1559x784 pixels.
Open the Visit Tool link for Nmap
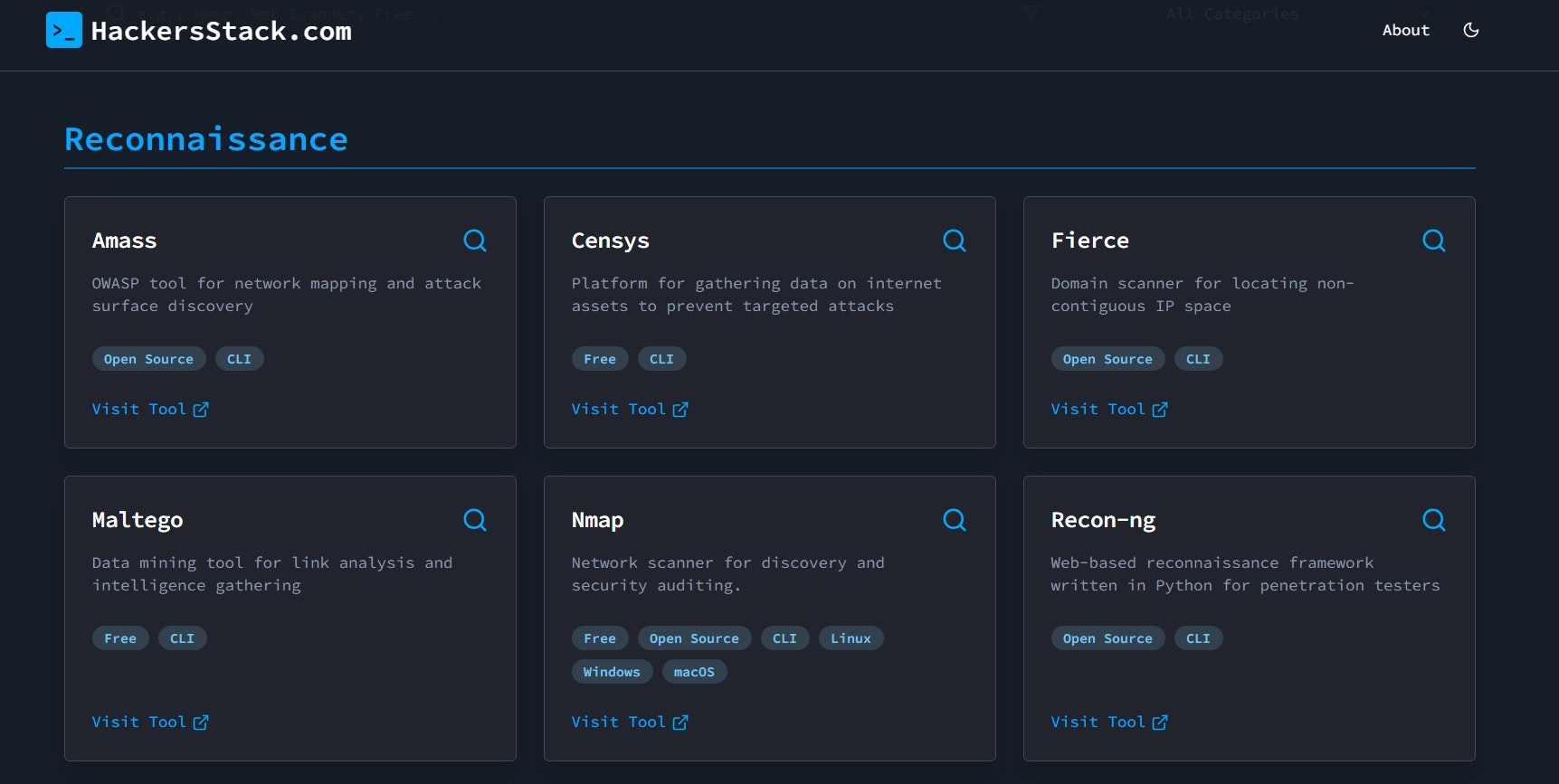point(630,722)
